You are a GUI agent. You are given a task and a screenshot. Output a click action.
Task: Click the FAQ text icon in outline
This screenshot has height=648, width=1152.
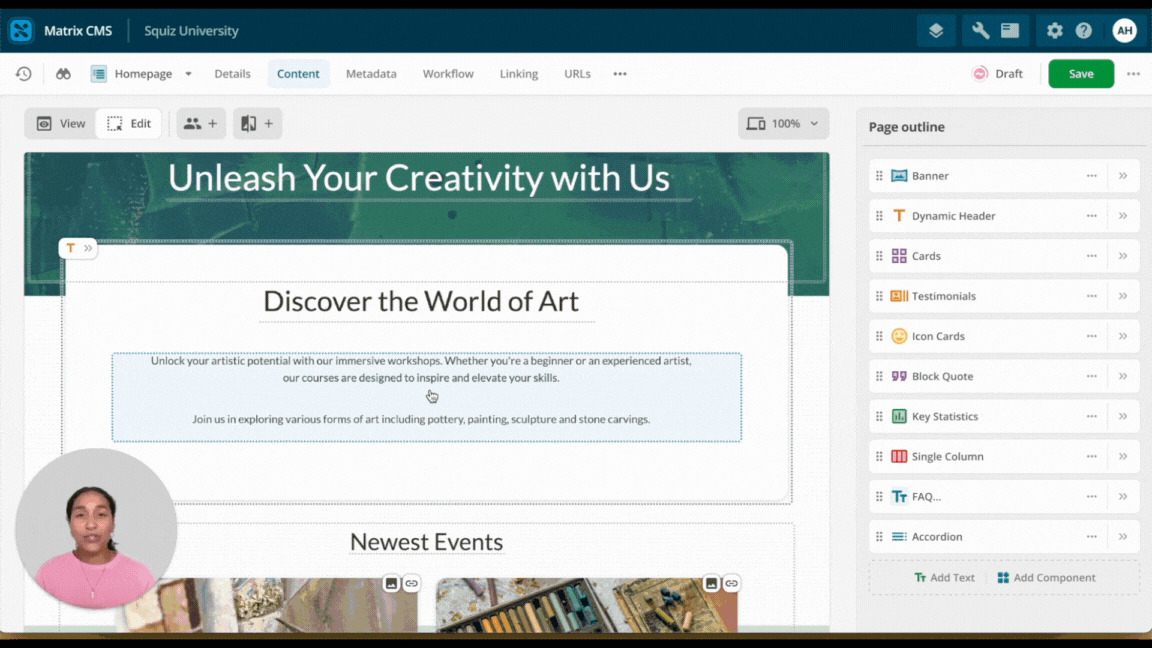899,497
